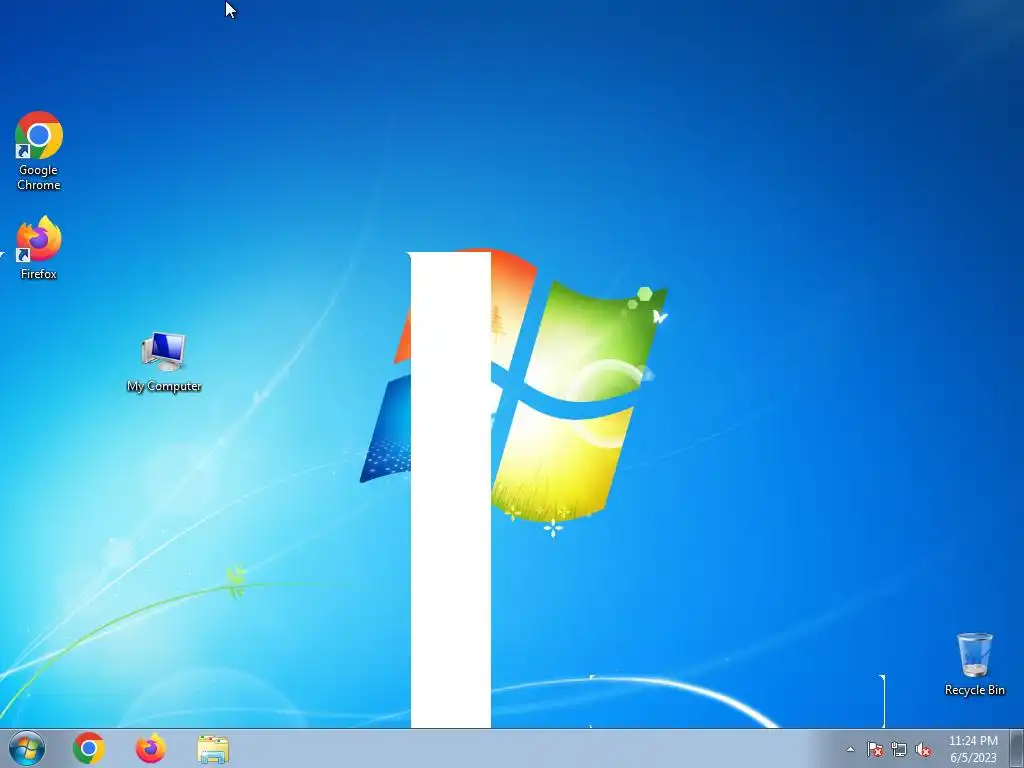Launch Firefox from the taskbar
The width and height of the screenshot is (1024, 768).
click(x=151, y=748)
